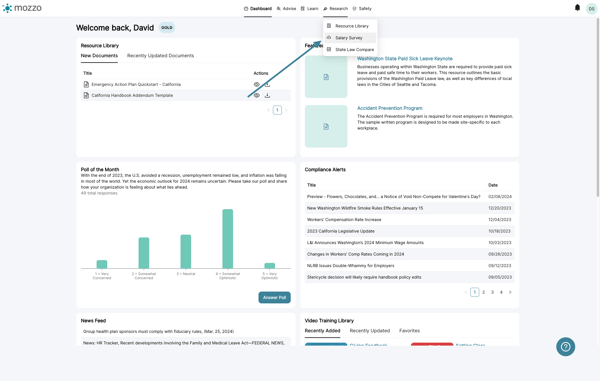Click the Accident Prevention Program document thumbnail

[x=326, y=126]
